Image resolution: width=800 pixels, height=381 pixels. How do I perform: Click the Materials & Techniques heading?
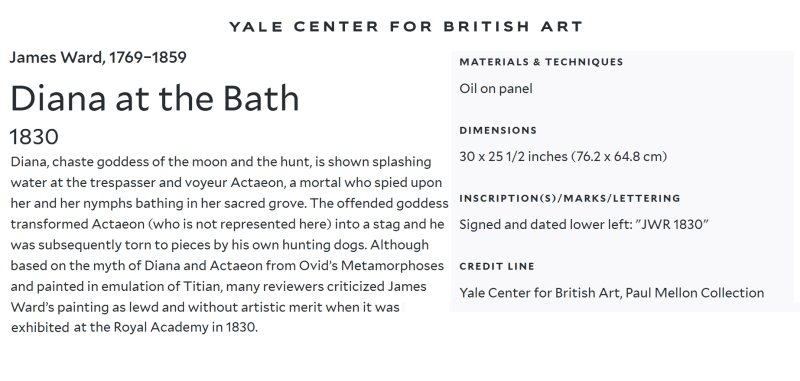point(541,62)
